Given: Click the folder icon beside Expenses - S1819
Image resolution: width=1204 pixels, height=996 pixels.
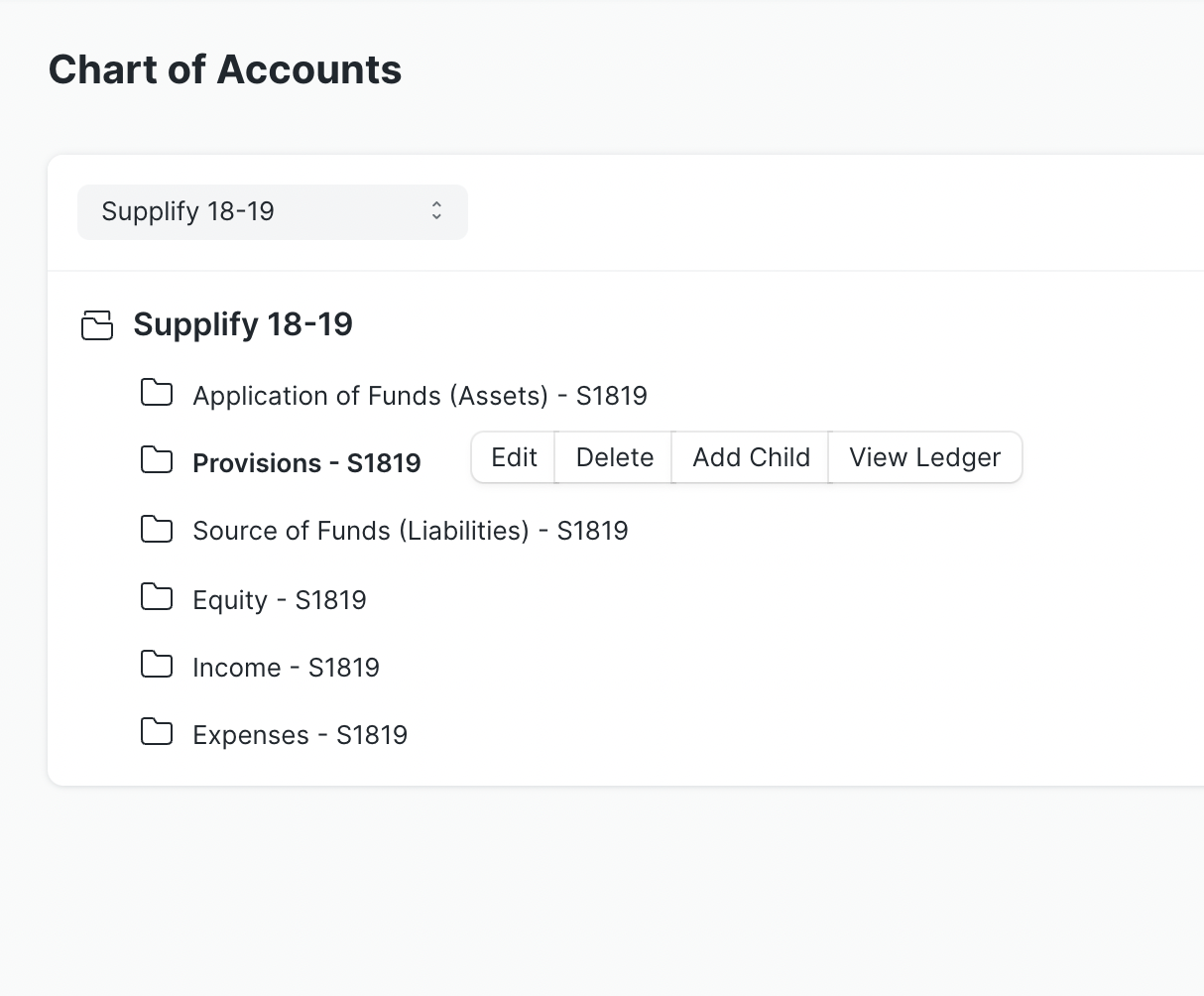Looking at the screenshot, I should tap(157, 733).
